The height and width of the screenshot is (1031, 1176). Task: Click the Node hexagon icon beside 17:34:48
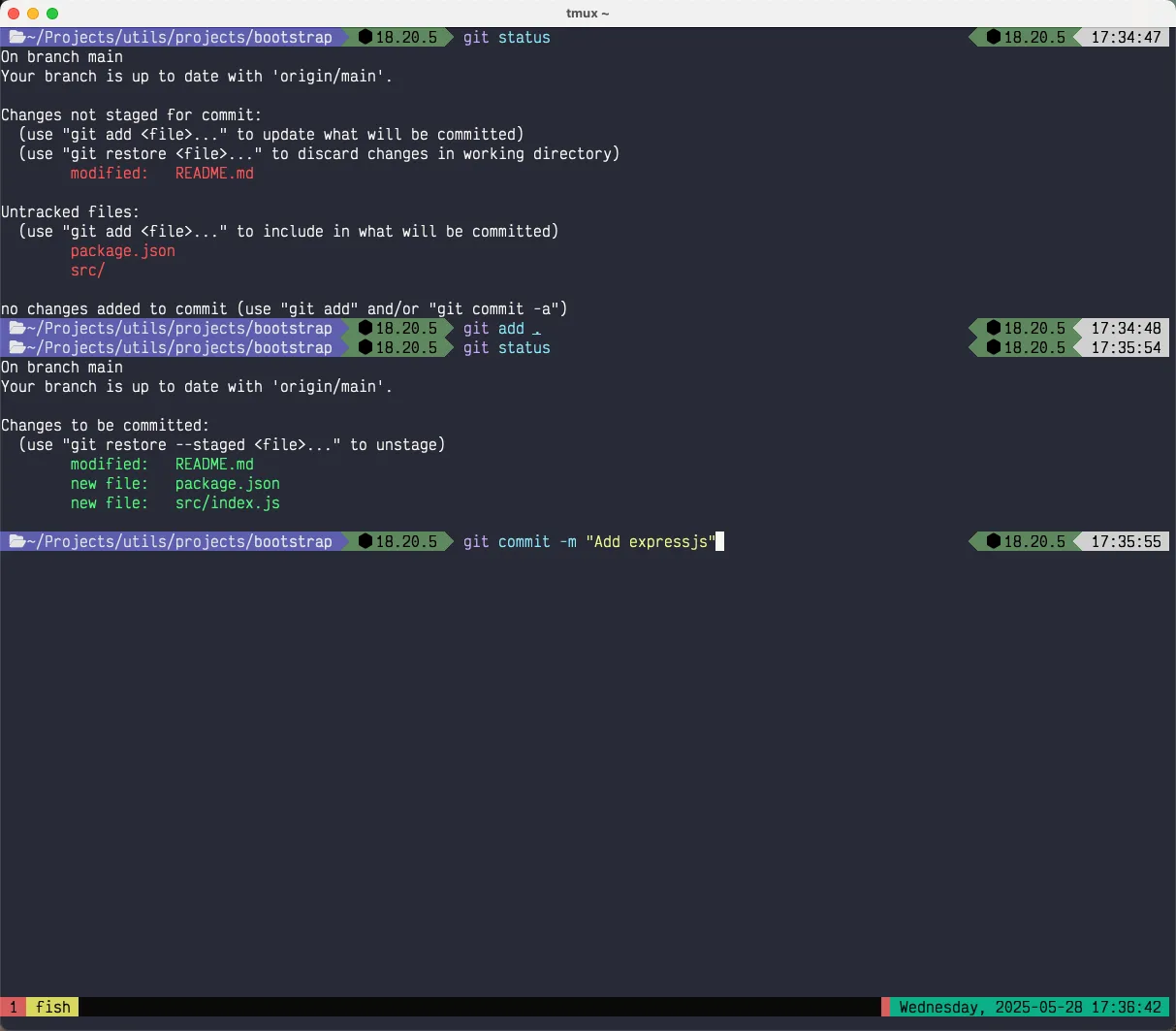tap(994, 329)
